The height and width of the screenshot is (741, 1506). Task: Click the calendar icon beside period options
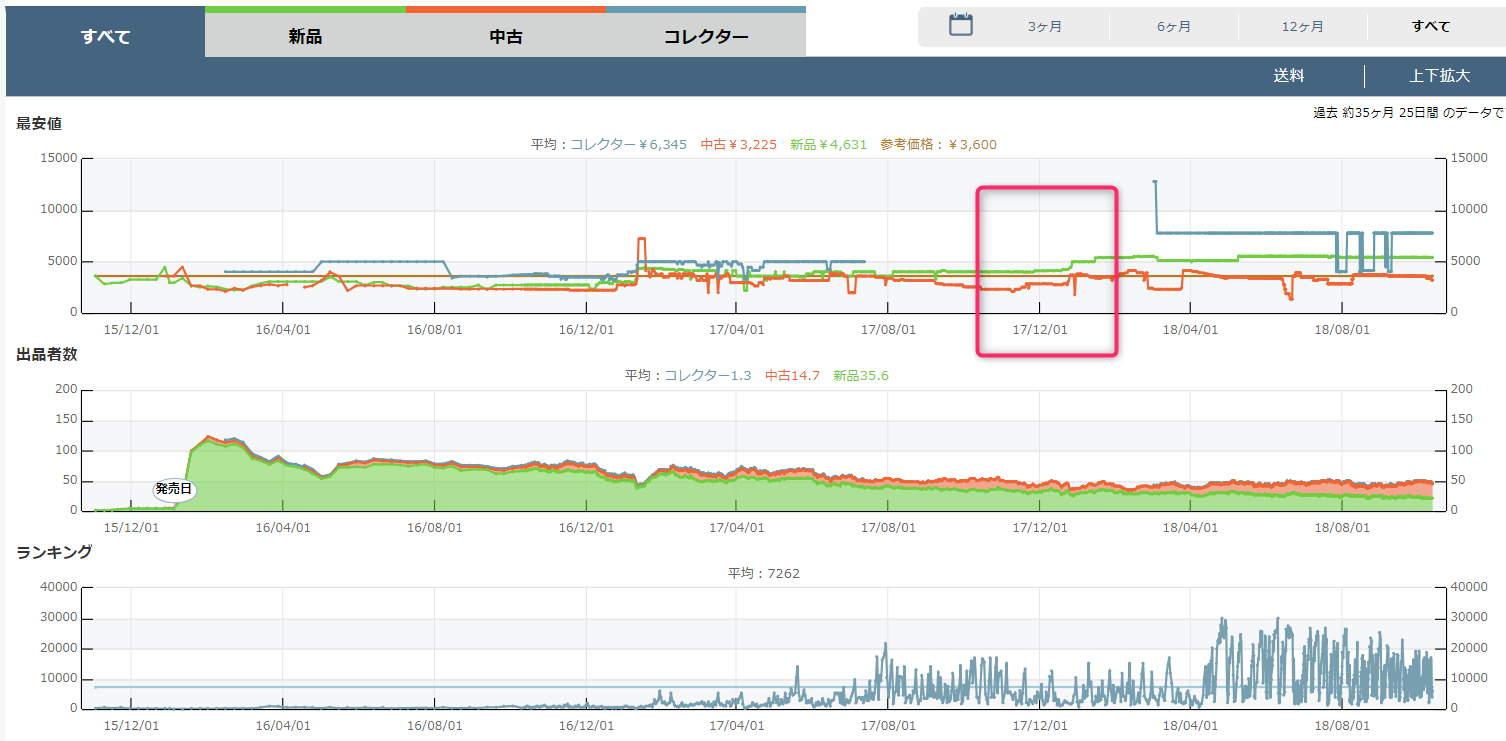[x=960, y=26]
